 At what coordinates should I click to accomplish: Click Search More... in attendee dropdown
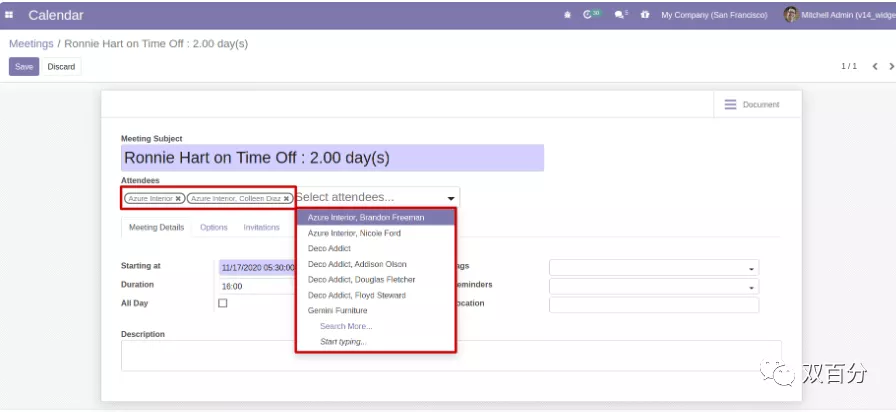click(346, 326)
